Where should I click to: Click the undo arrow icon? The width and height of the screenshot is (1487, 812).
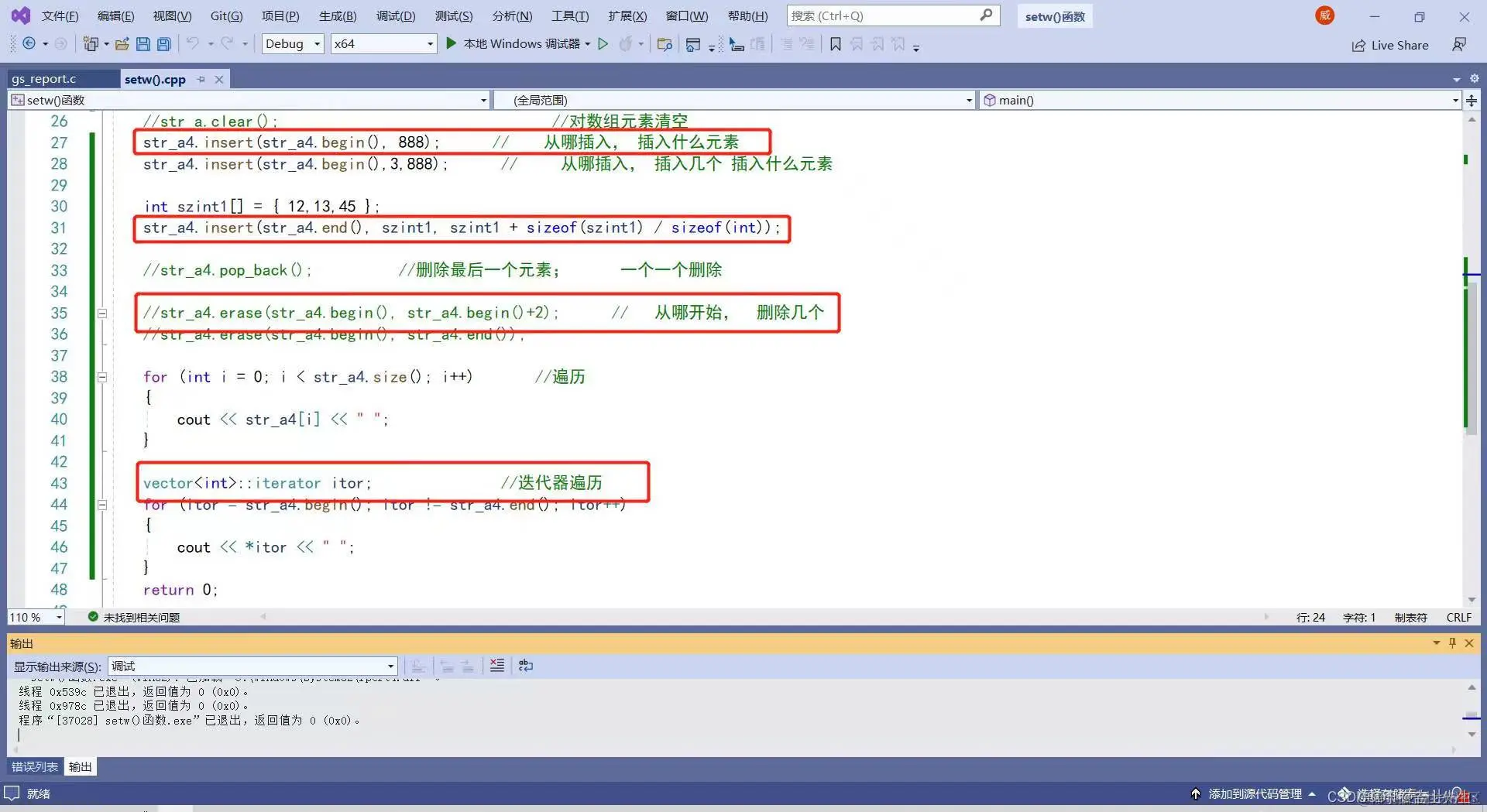tap(192, 44)
